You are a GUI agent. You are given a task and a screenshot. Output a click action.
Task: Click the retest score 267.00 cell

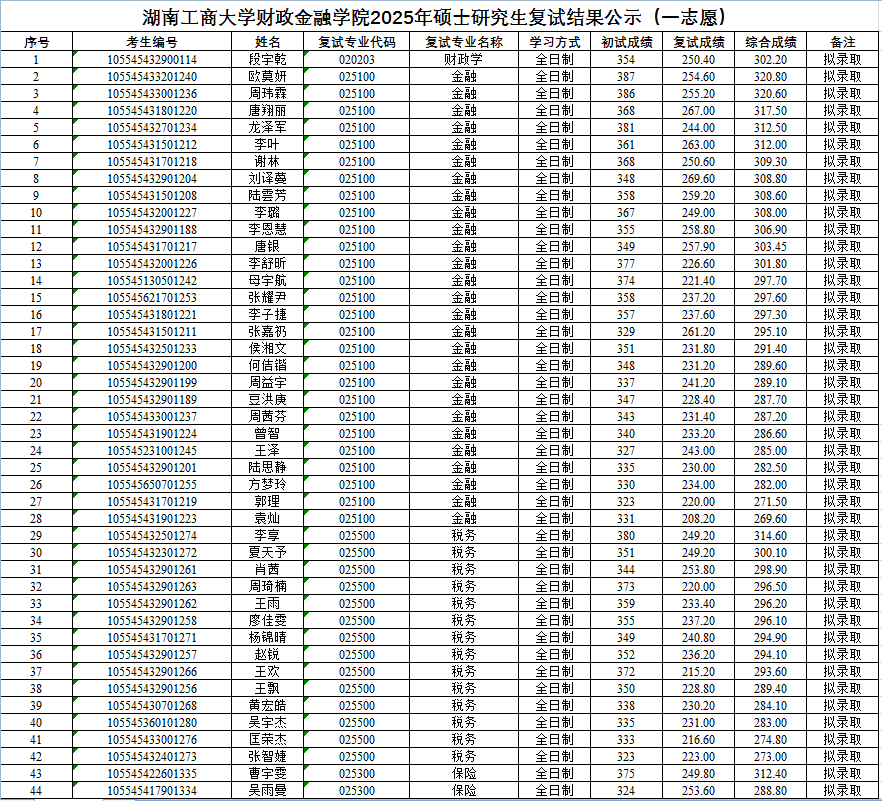(698, 110)
